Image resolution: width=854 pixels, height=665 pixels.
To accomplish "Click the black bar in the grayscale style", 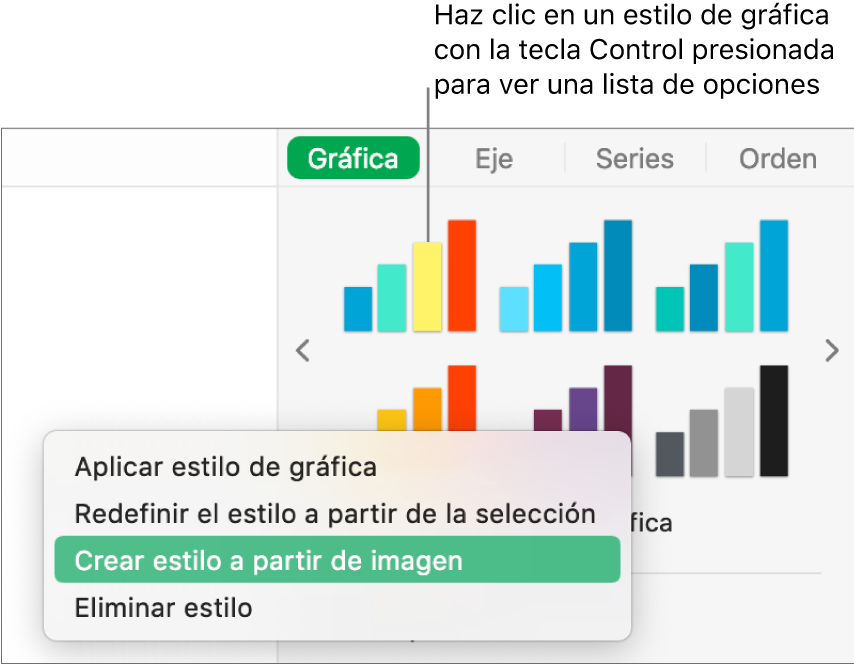I will [774, 421].
